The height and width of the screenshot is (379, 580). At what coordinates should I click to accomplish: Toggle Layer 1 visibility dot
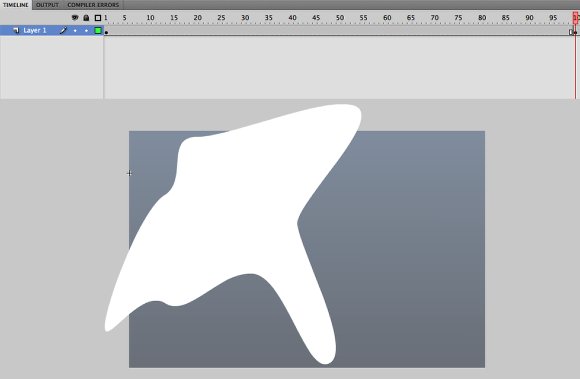tap(75, 31)
